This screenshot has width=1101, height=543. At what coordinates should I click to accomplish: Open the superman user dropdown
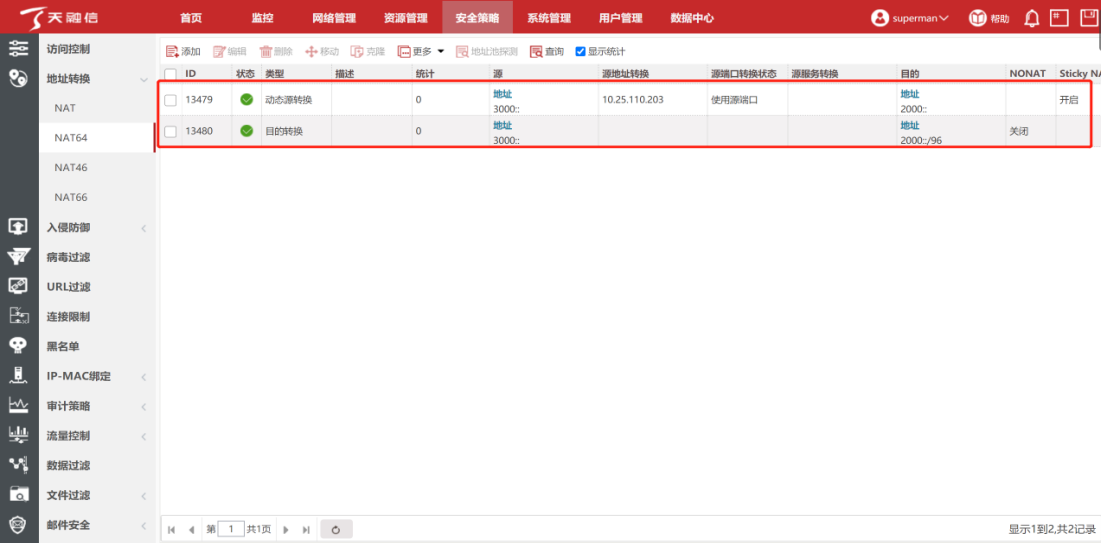(909, 18)
